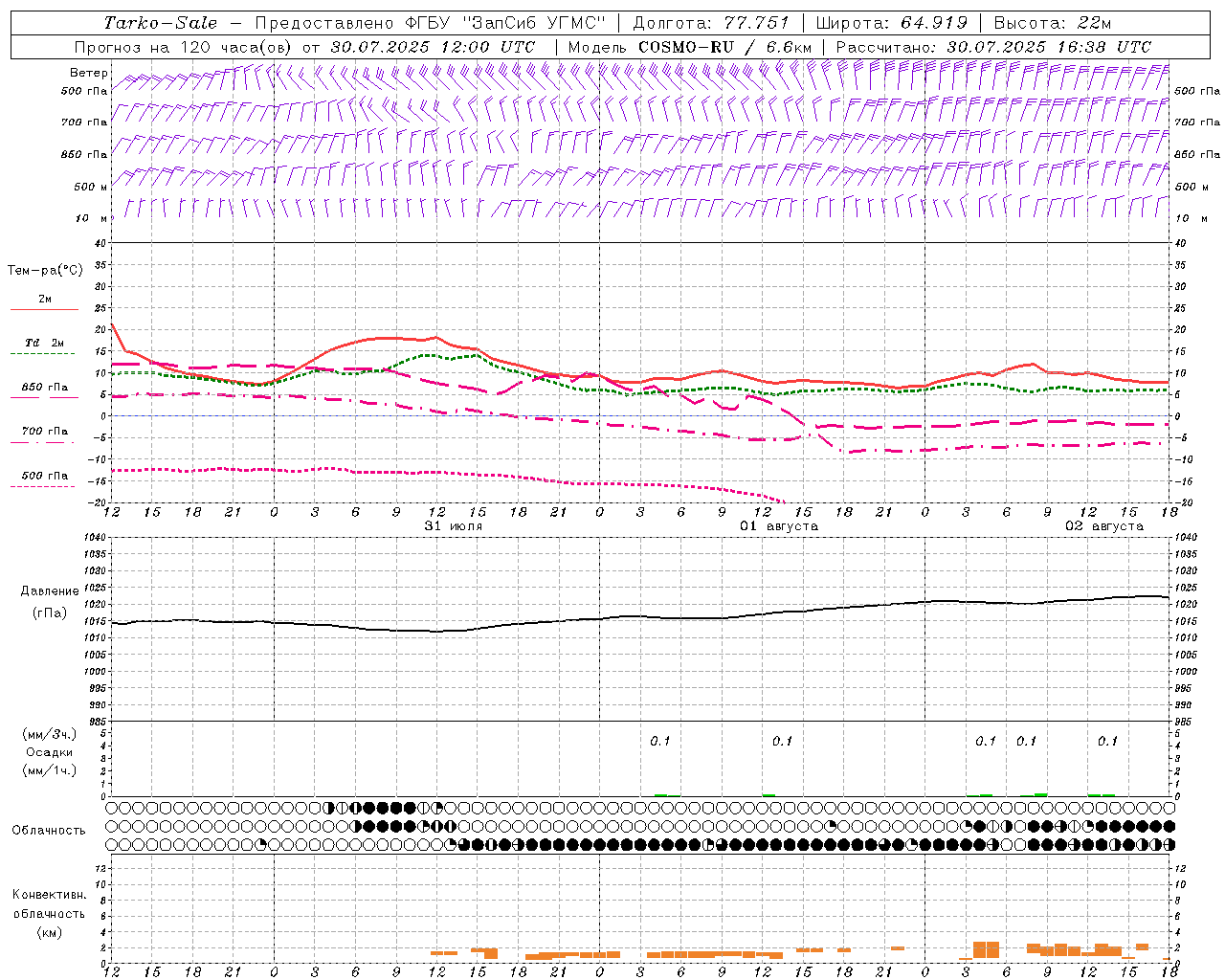This screenshot has width=1225, height=980.
Task: Click the 31 июля date label
Action: (x=454, y=526)
